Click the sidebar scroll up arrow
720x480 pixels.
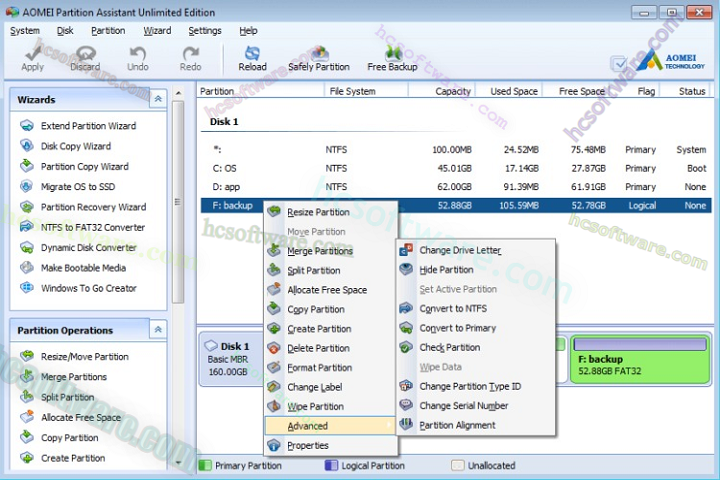[178, 93]
